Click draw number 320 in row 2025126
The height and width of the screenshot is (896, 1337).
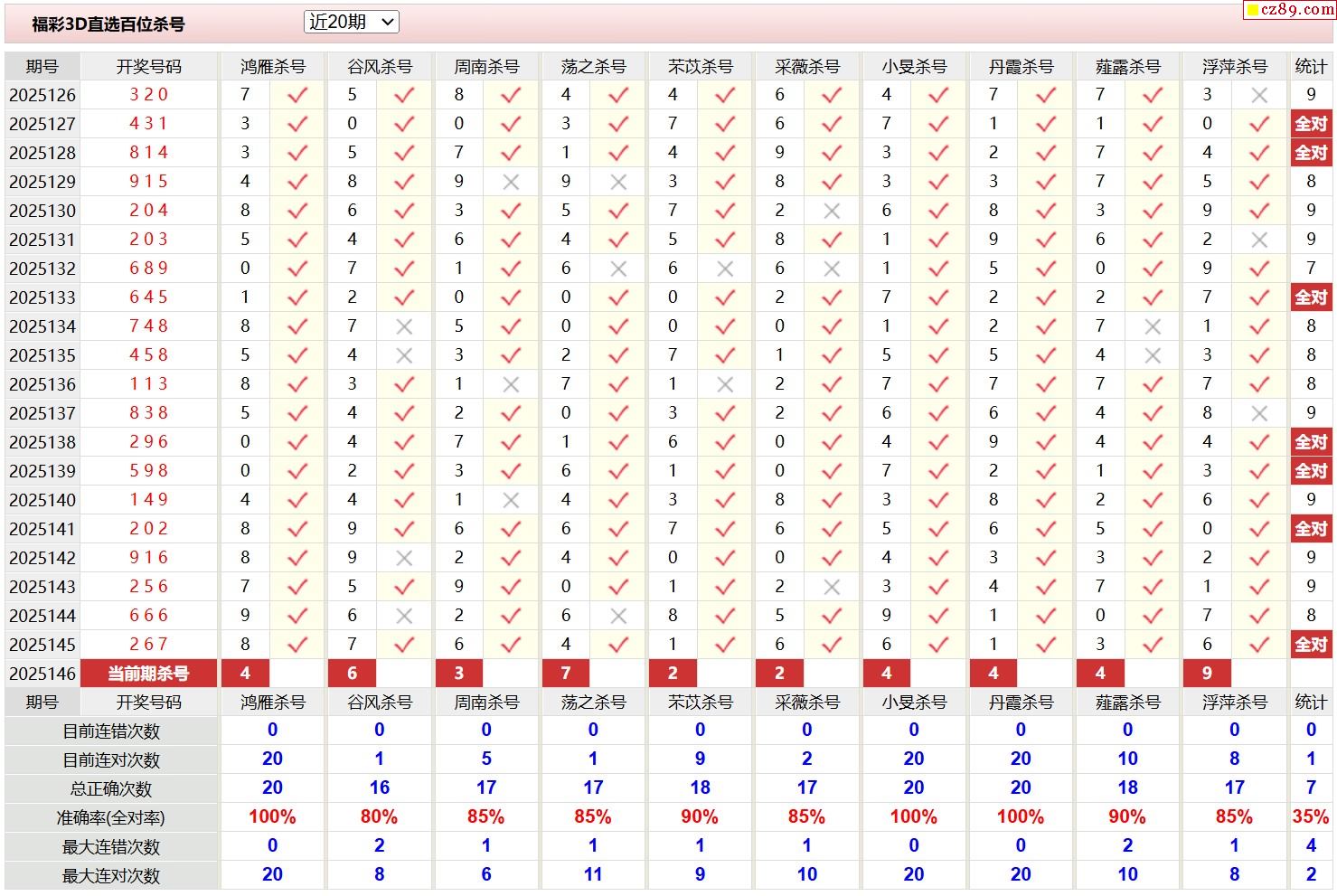coord(149,95)
